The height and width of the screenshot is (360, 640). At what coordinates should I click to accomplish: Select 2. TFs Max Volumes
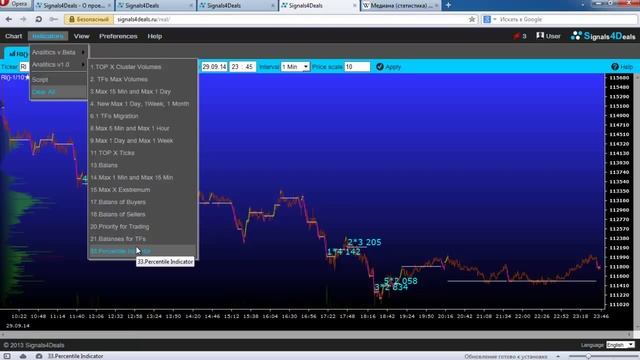click(143, 79)
